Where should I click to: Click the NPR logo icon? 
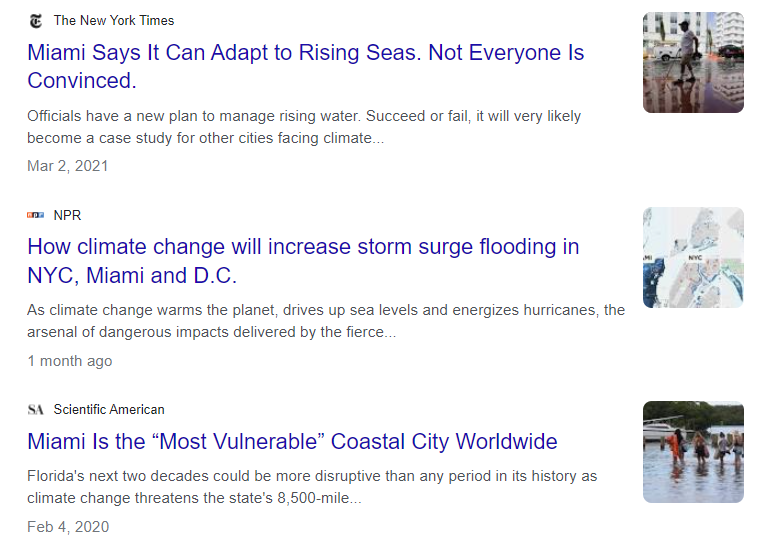[x=36, y=215]
